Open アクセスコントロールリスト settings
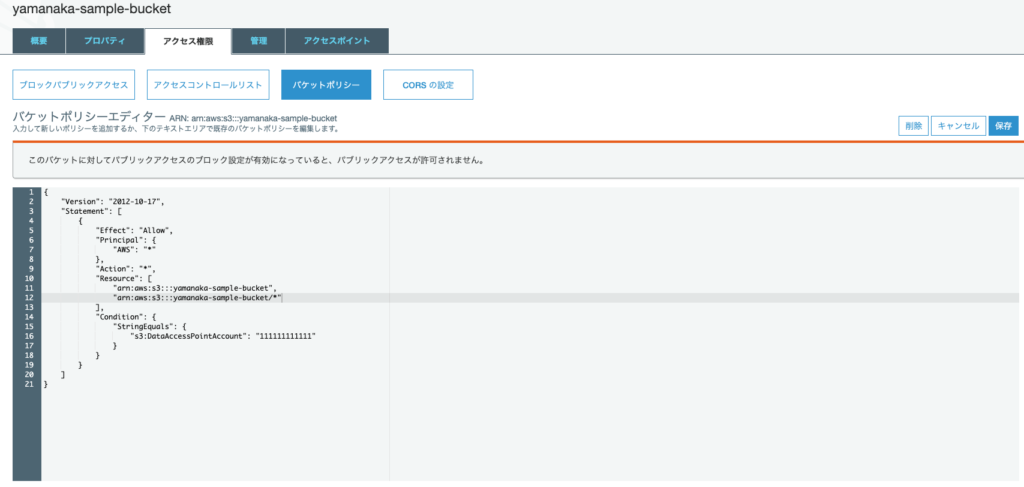Image resolution: width=1024 pixels, height=487 pixels. pyautogui.click(x=208, y=85)
